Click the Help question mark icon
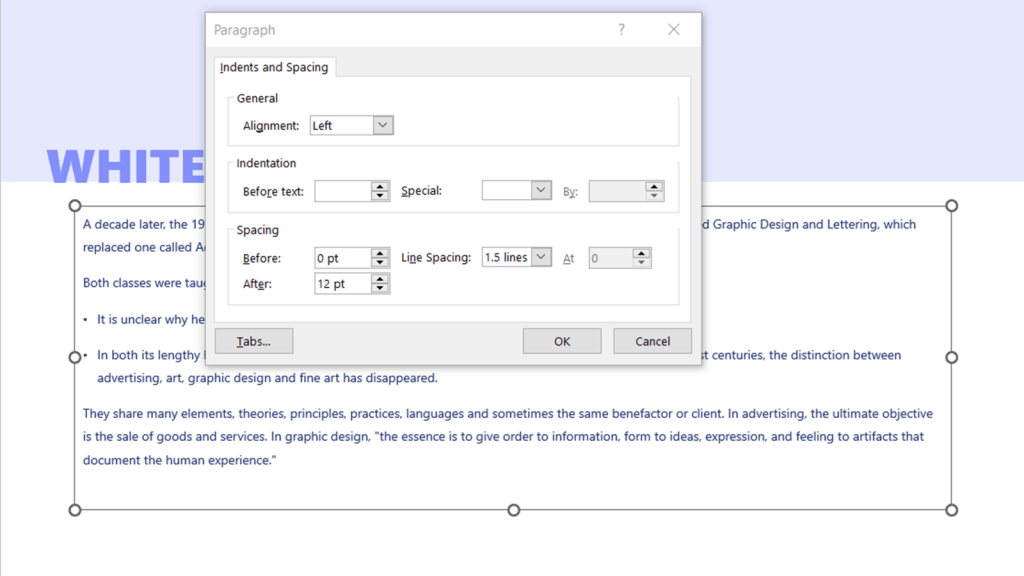 point(621,30)
